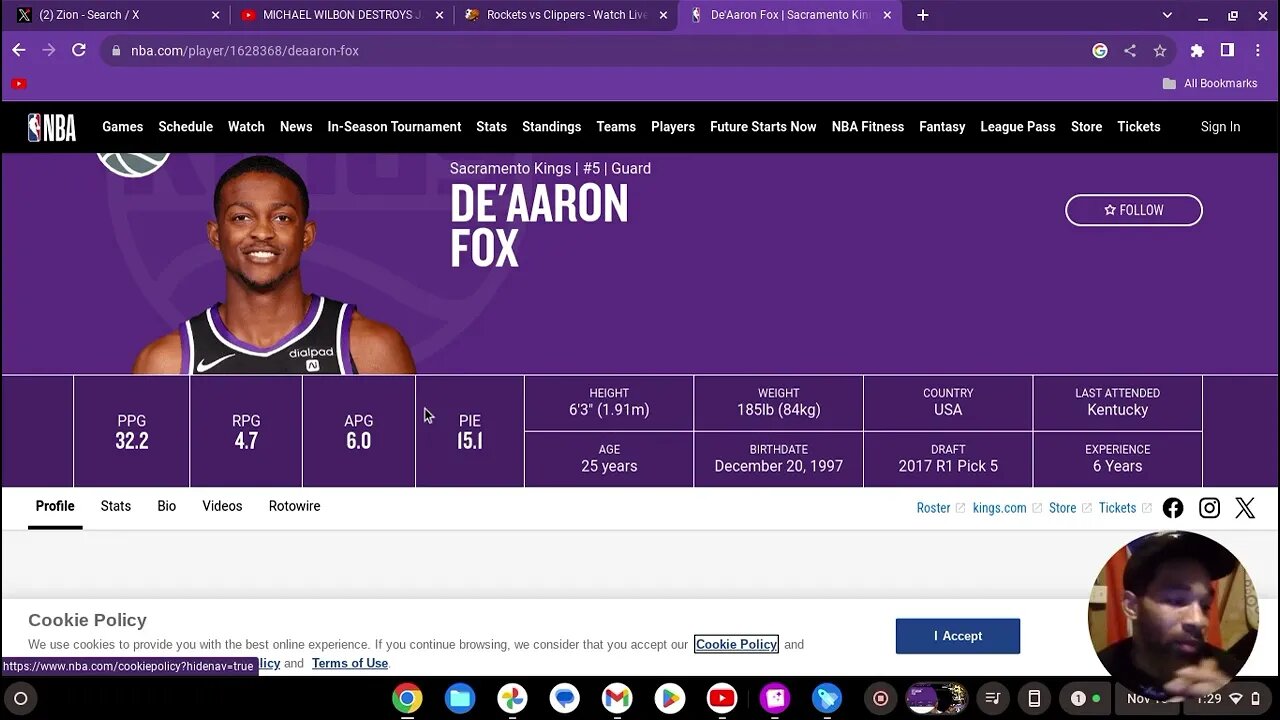Click the browser forward arrow
The image size is (1280, 720).
pyautogui.click(x=49, y=50)
